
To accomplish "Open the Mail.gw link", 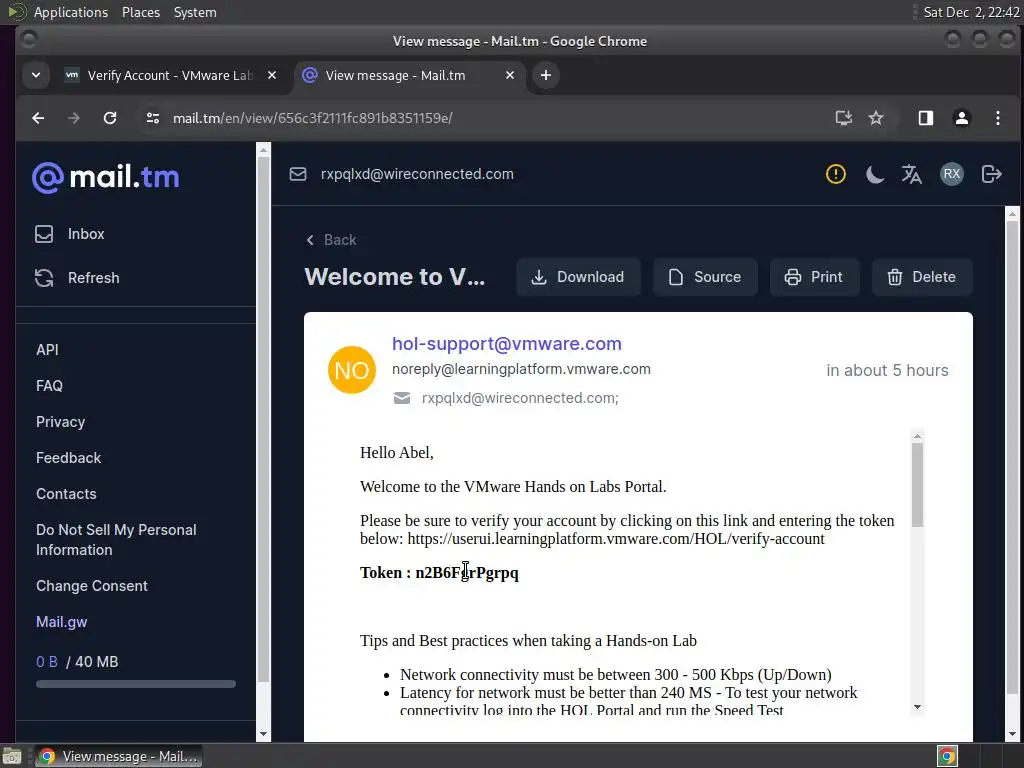I will point(61,622).
